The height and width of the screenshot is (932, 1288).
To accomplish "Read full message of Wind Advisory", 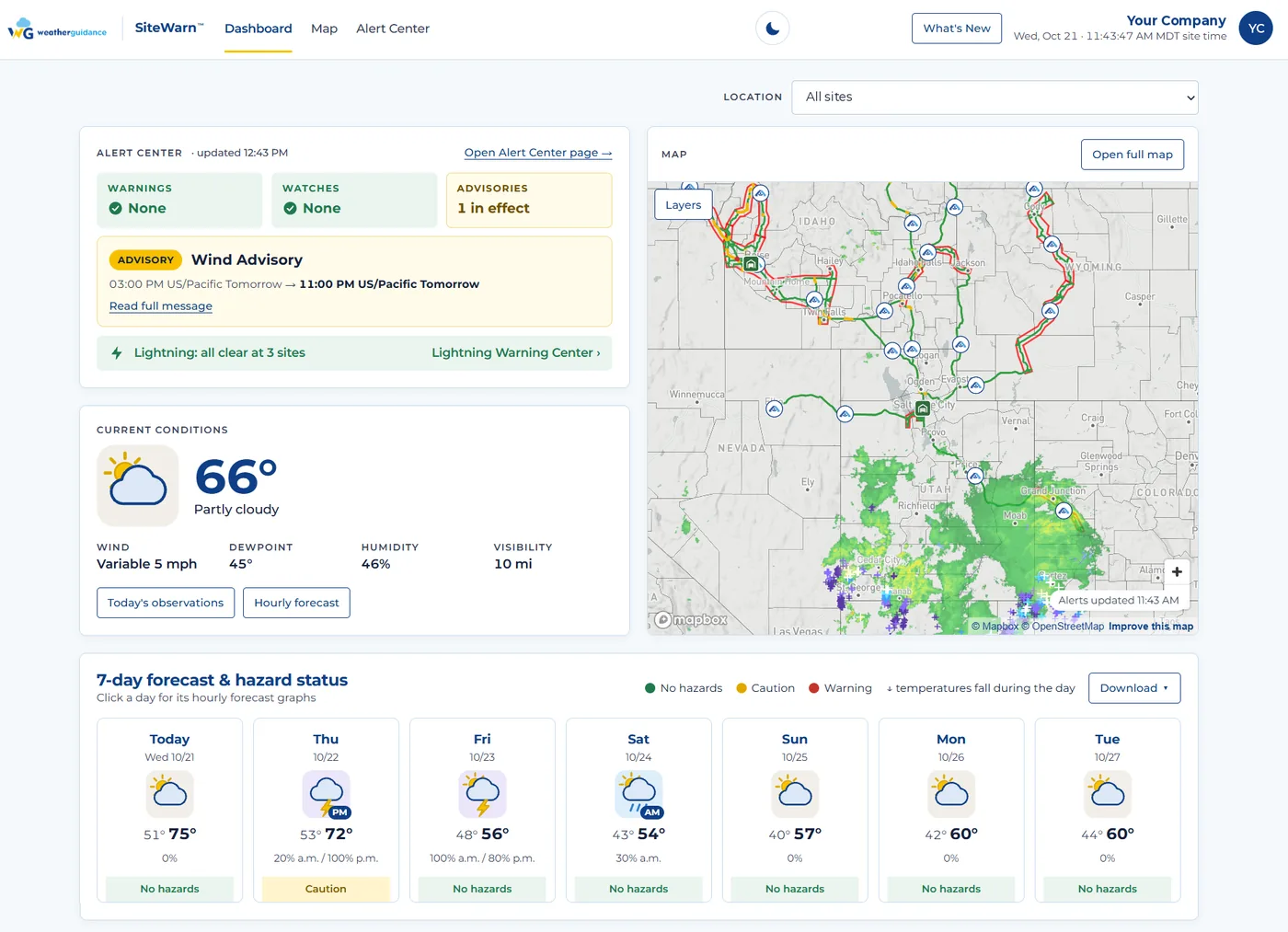I will pyautogui.click(x=161, y=306).
